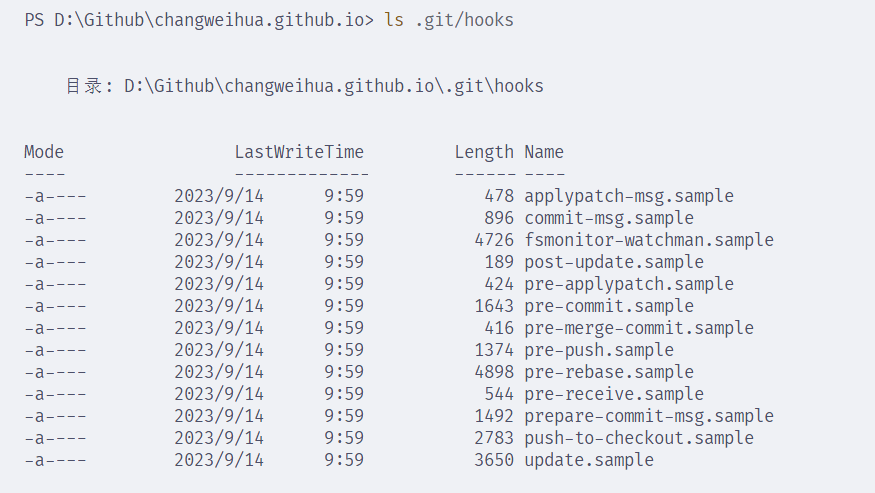Click the pre-receive.sample file name
Viewport: 875px width, 493px height.
(613, 394)
